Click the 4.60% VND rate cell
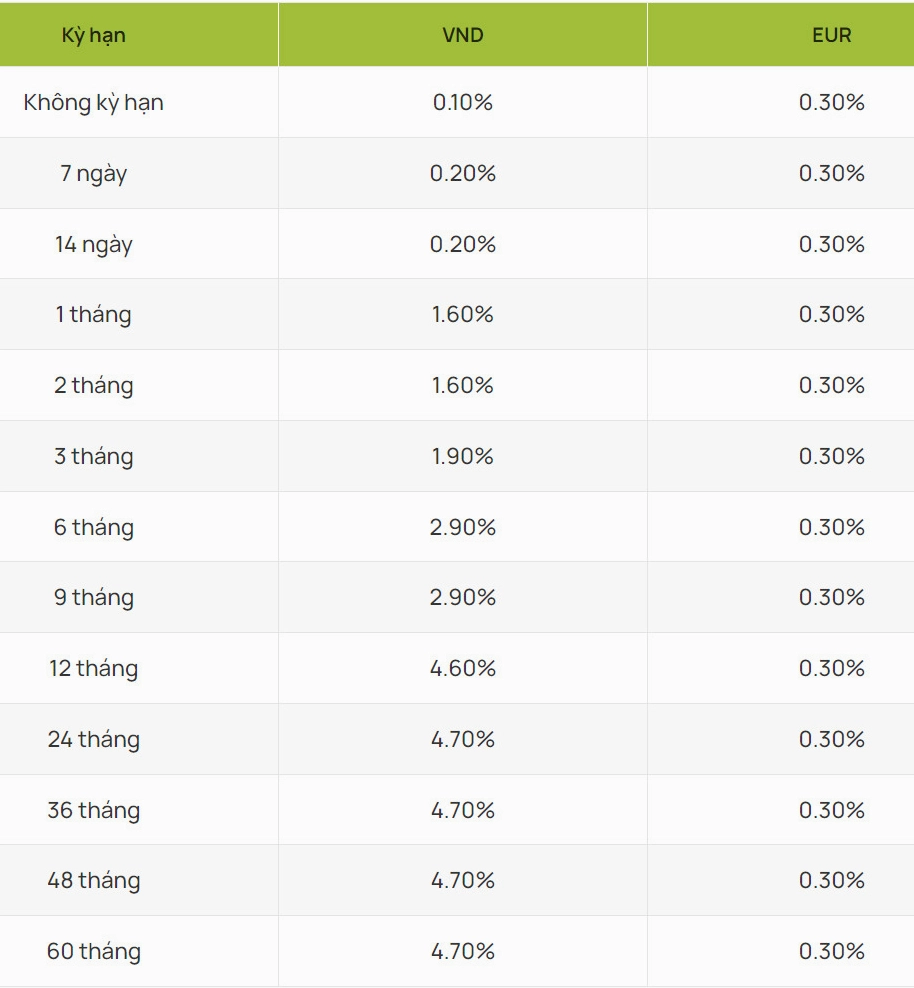This screenshot has width=914, height=988. click(462, 668)
